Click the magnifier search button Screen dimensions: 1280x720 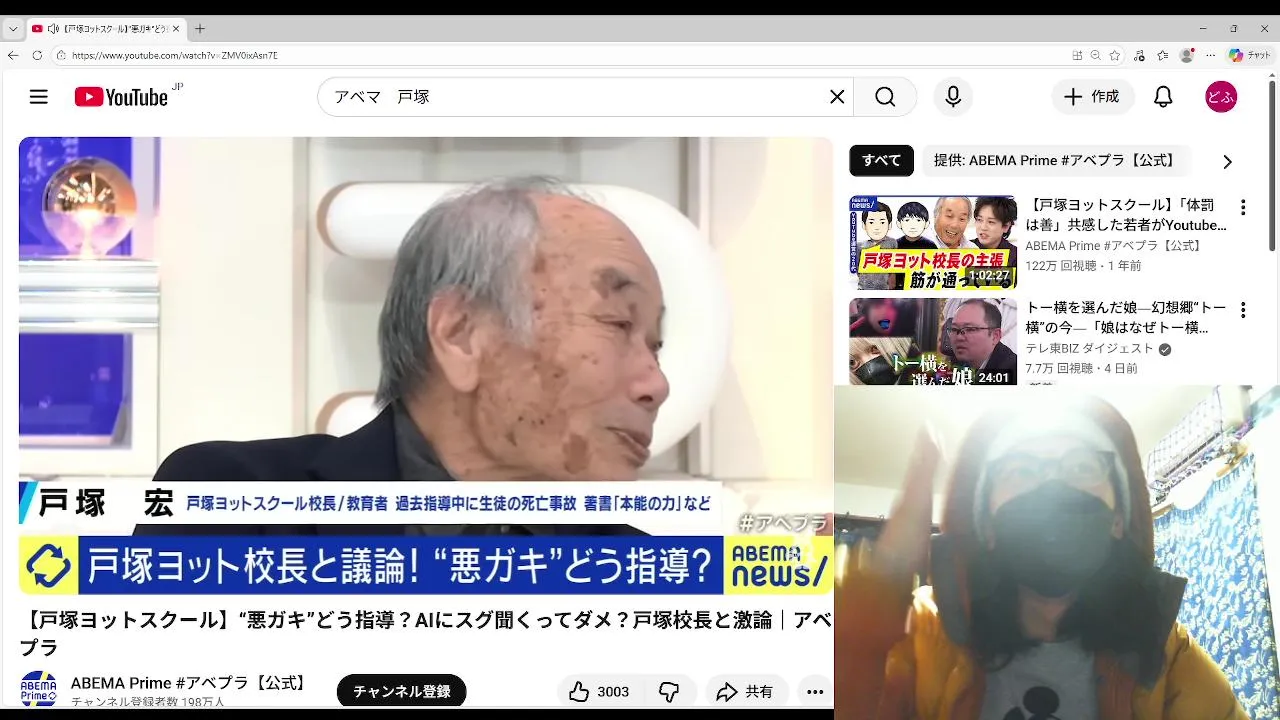point(885,97)
